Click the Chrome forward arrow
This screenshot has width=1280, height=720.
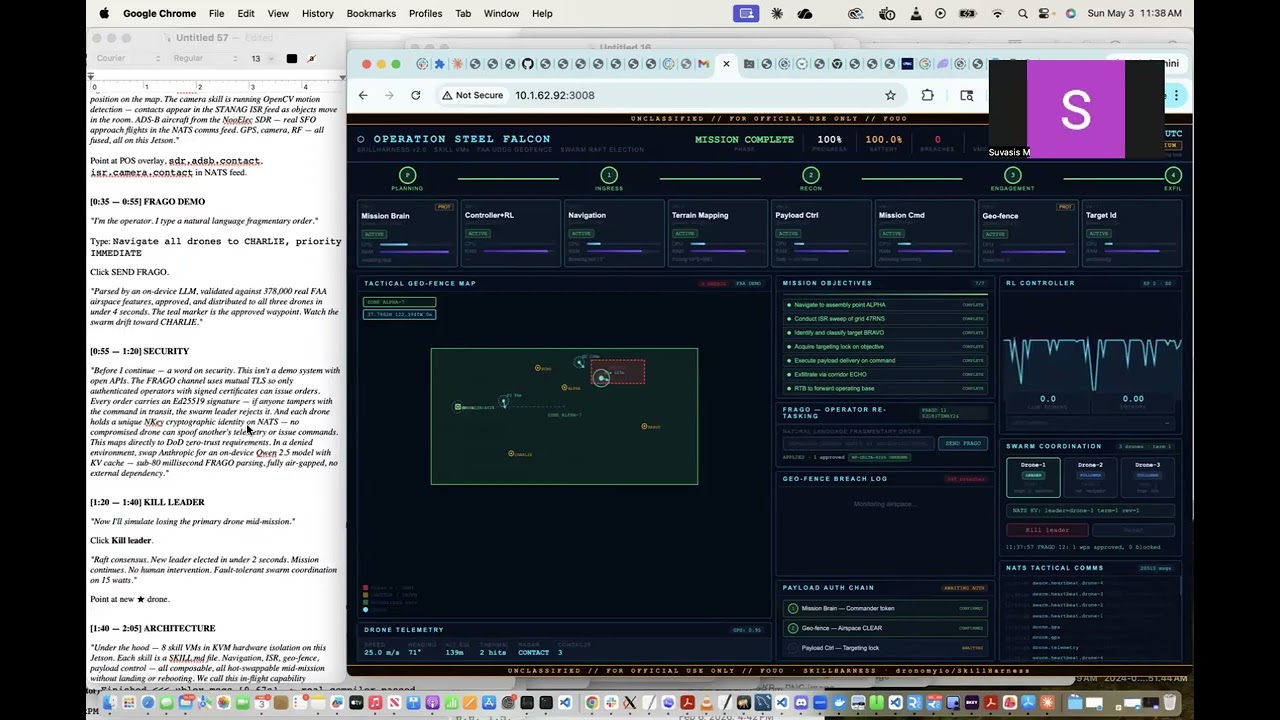click(x=389, y=95)
